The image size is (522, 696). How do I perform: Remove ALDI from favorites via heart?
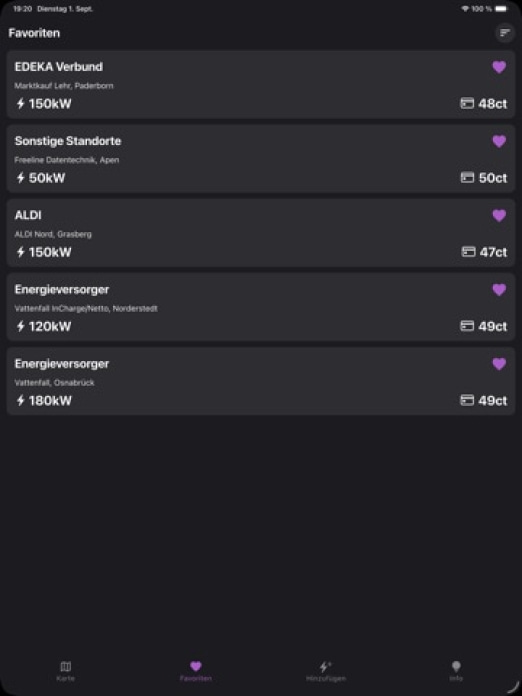tap(499, 215)
